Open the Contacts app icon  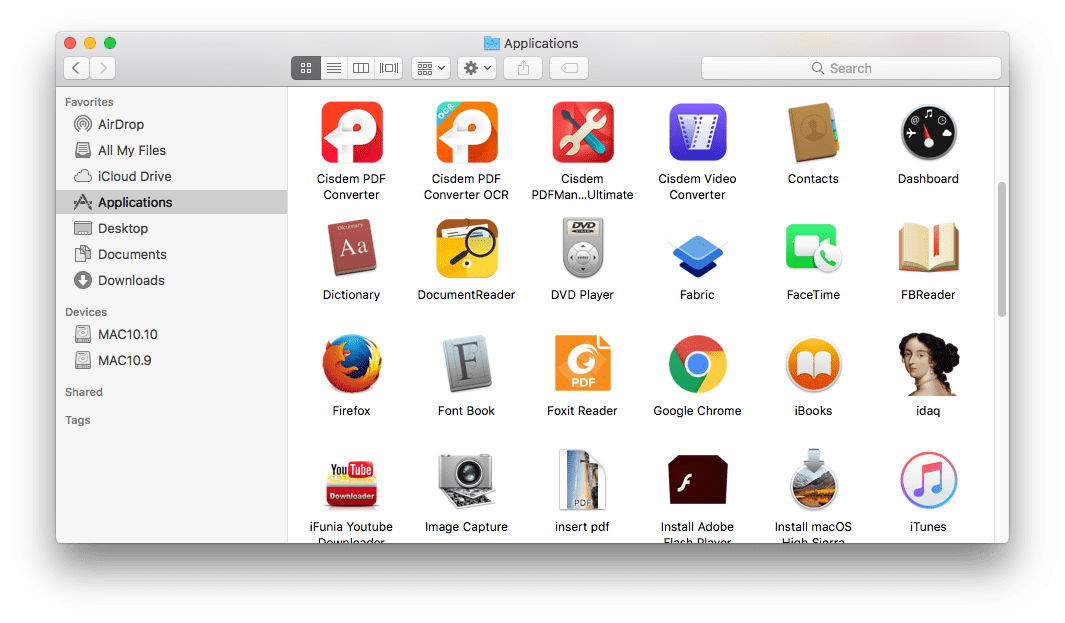(813, 133)
